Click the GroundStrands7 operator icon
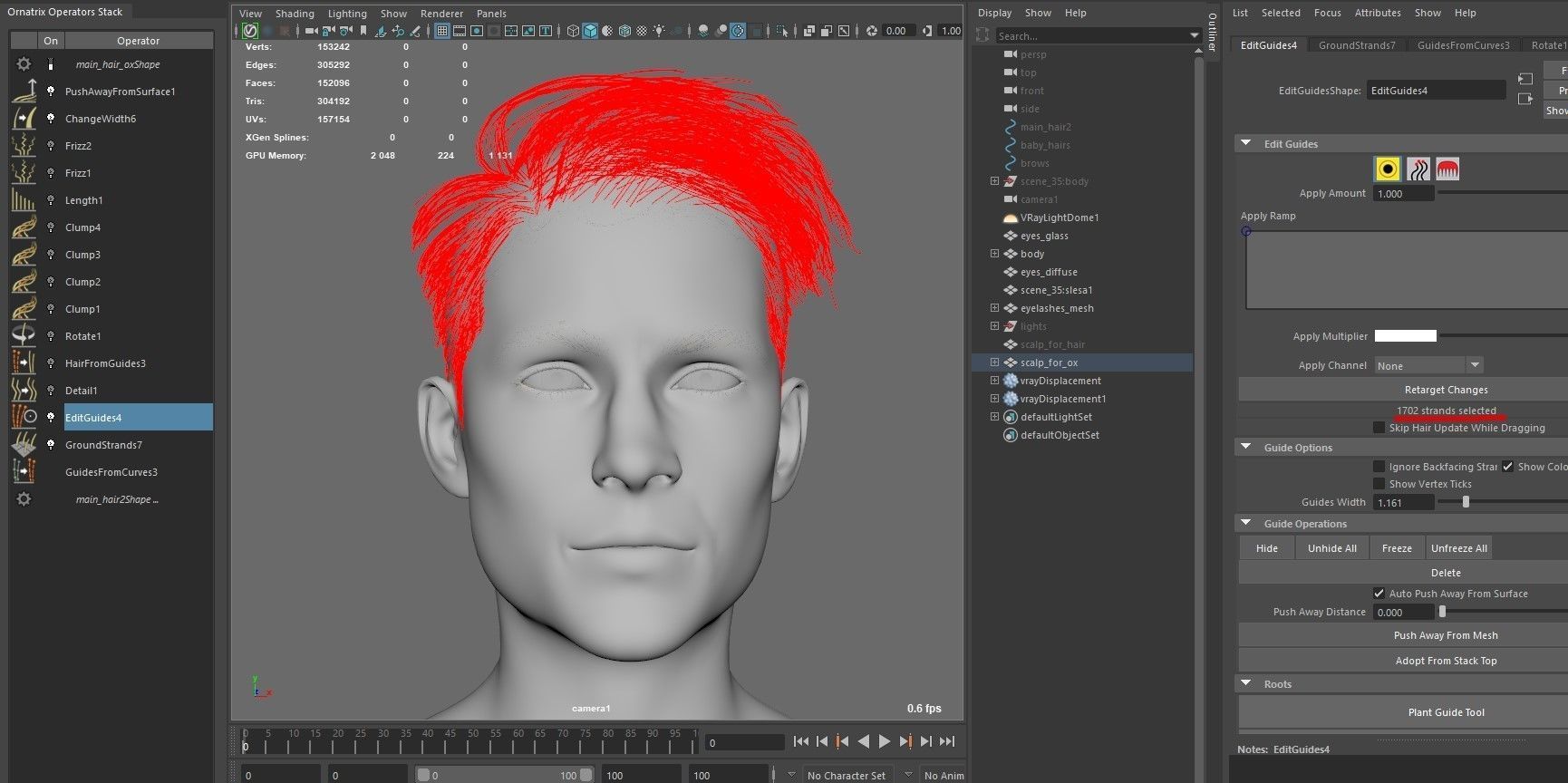1568x783 pixels. point(24,444)
